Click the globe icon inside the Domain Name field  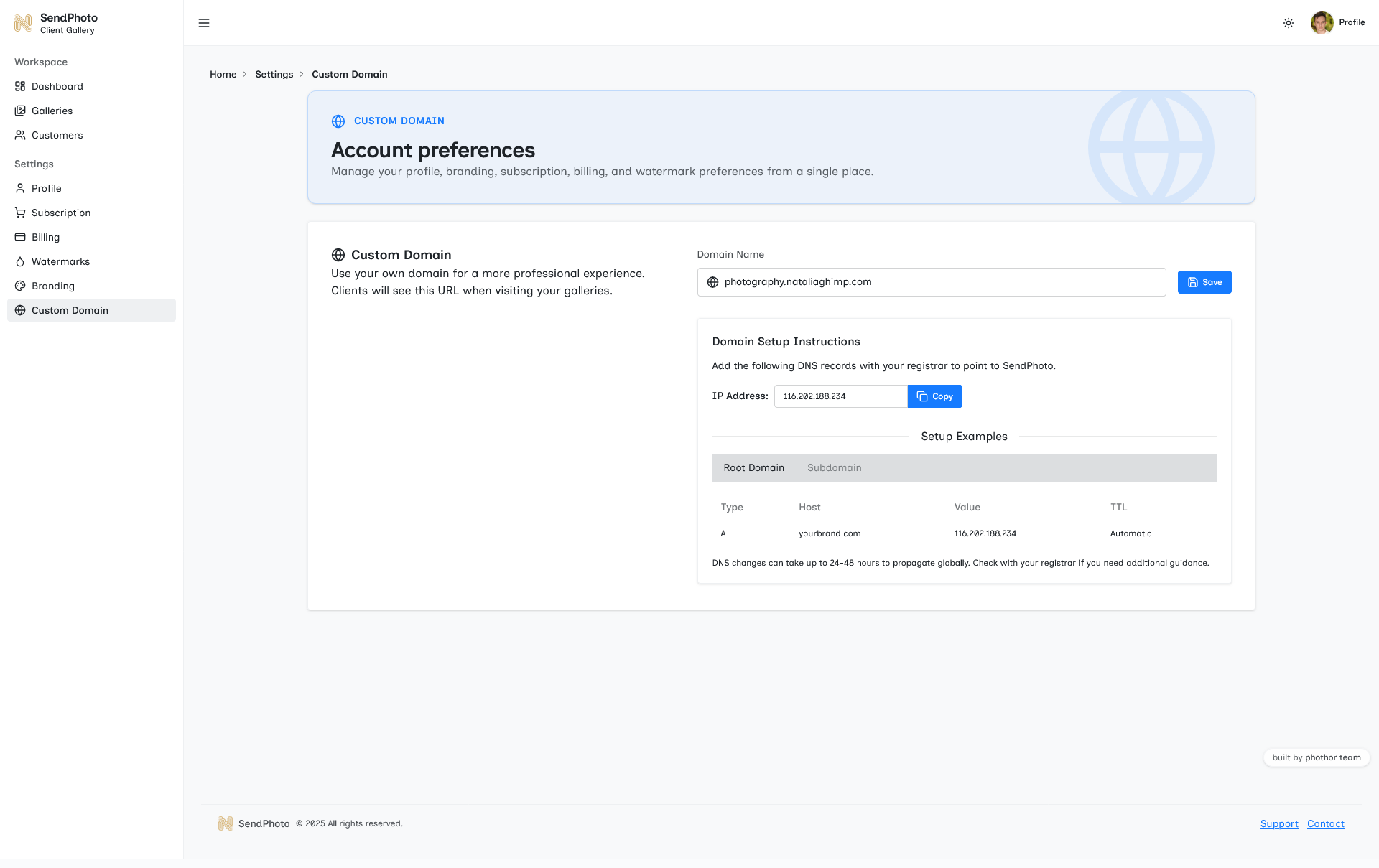click(x=712, y=281)
